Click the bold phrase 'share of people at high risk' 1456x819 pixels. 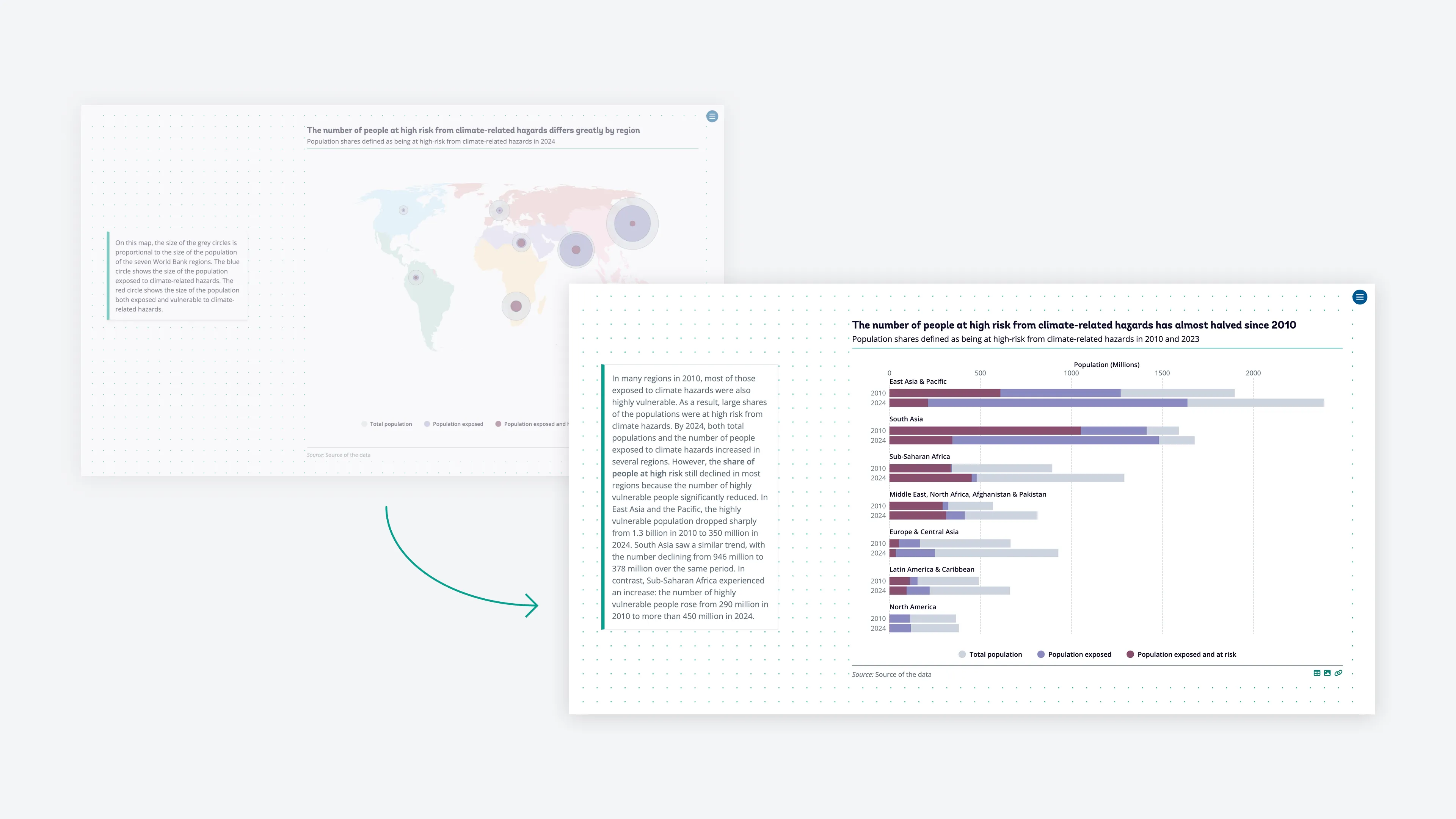coord(683,468)
